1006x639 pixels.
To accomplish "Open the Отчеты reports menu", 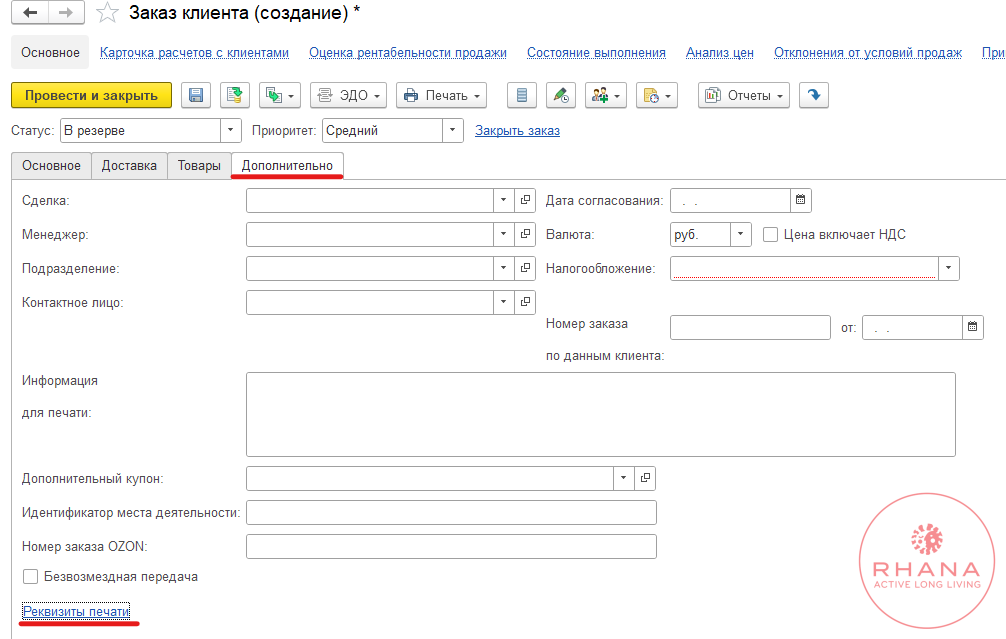I will [744, 96].
